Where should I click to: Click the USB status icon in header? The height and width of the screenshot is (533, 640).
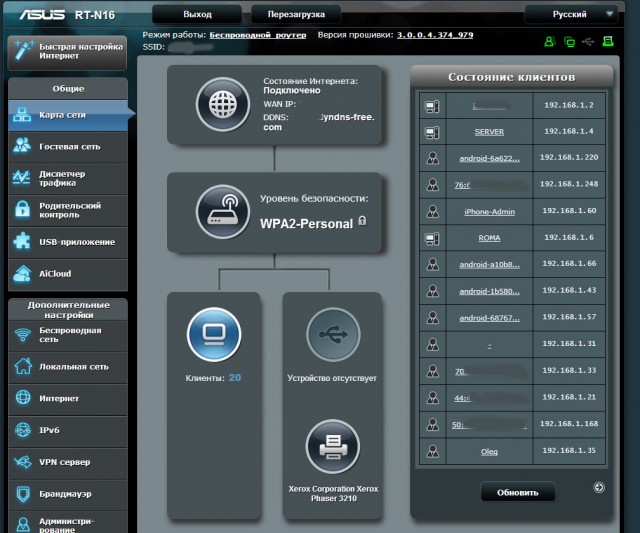click(588, 42)
